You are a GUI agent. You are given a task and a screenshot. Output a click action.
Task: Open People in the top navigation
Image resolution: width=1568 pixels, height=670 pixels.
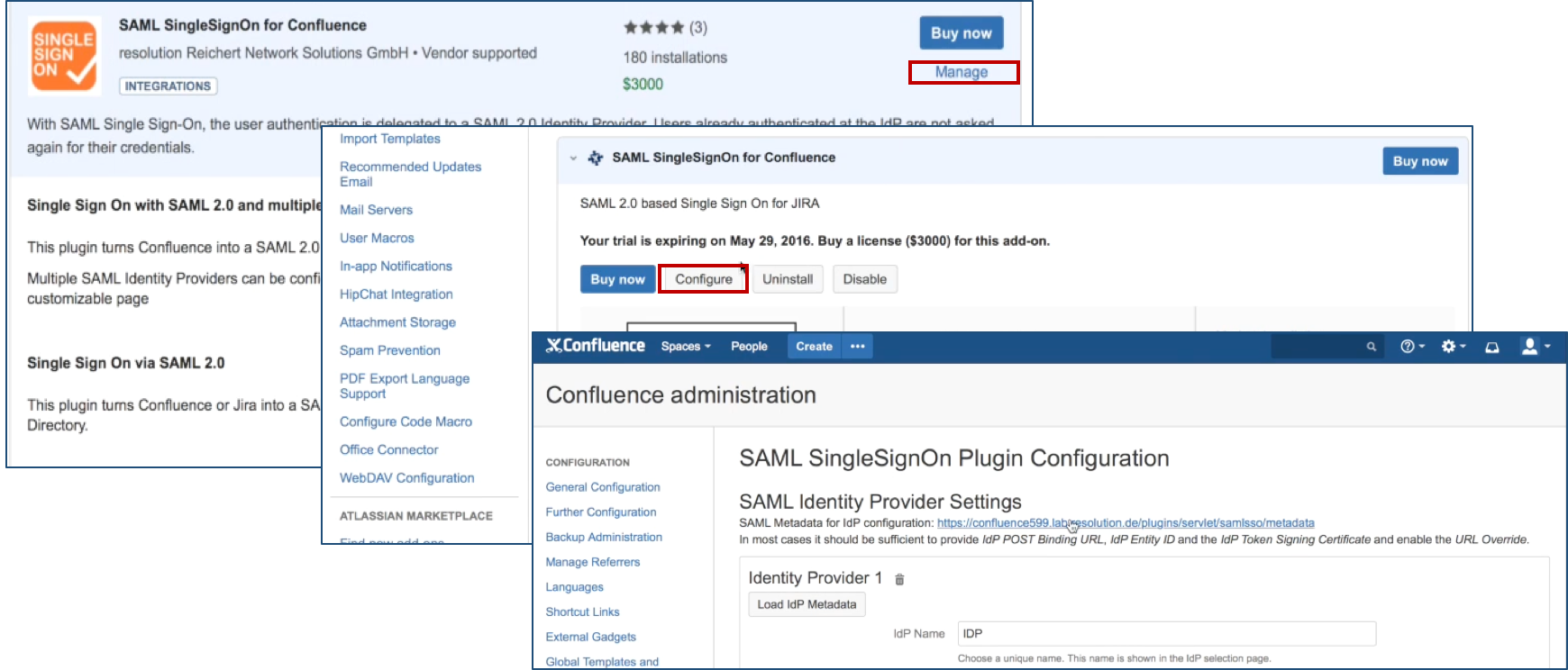tap(749, 346)
